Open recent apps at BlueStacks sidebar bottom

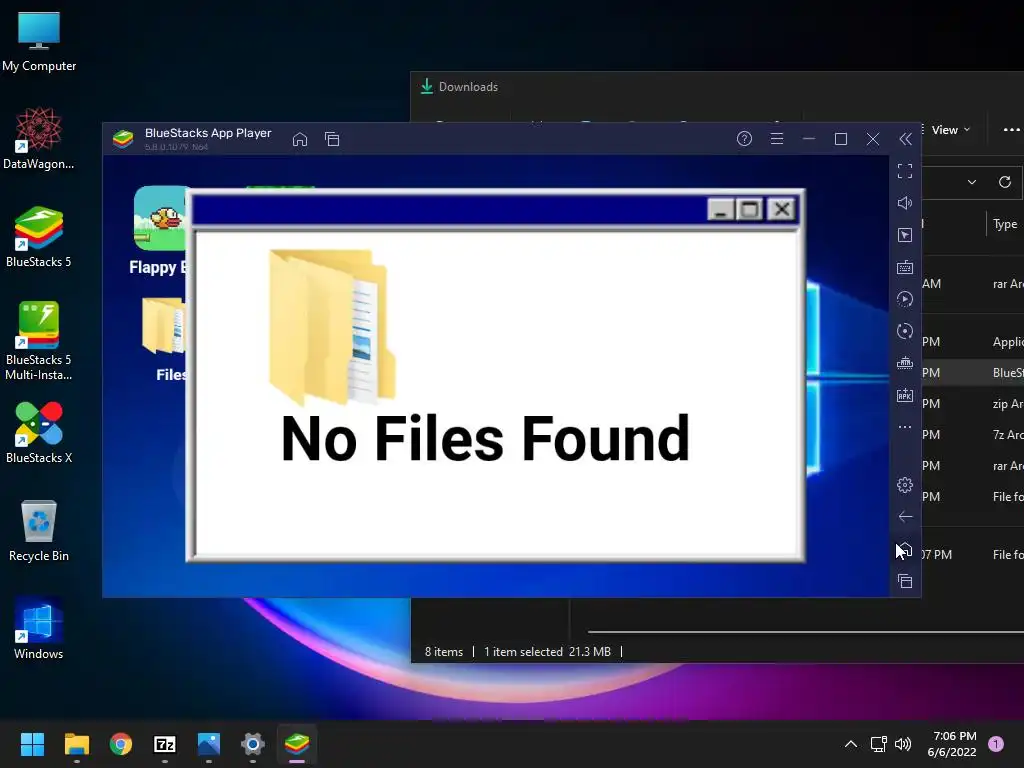click(x=905, y=581)
